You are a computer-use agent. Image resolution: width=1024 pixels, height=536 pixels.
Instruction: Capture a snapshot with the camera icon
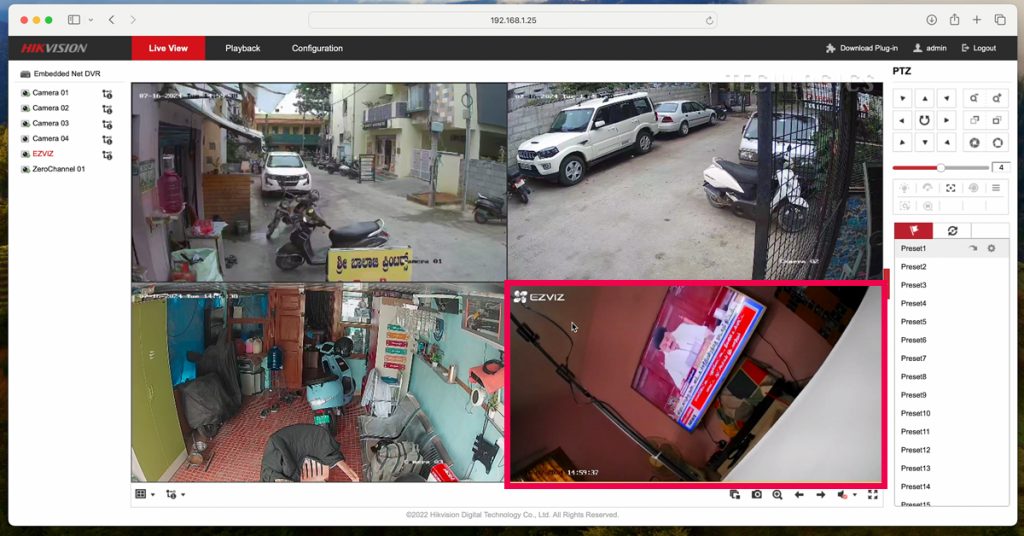point(757,495)
